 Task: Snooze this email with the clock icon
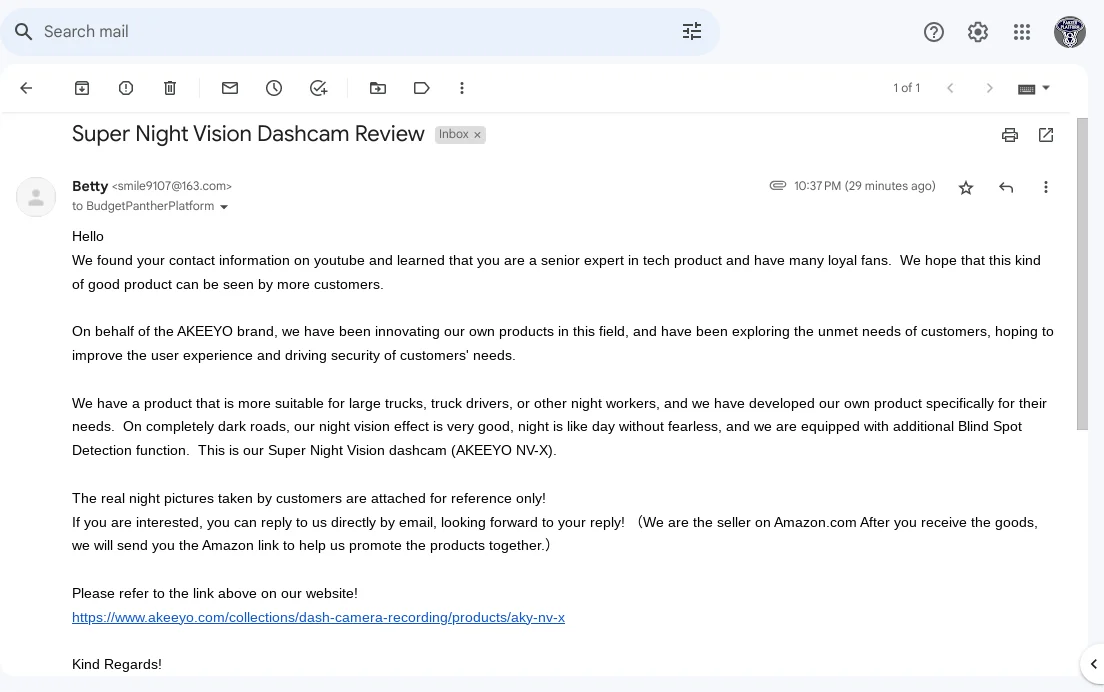click(x=274, y=88)
